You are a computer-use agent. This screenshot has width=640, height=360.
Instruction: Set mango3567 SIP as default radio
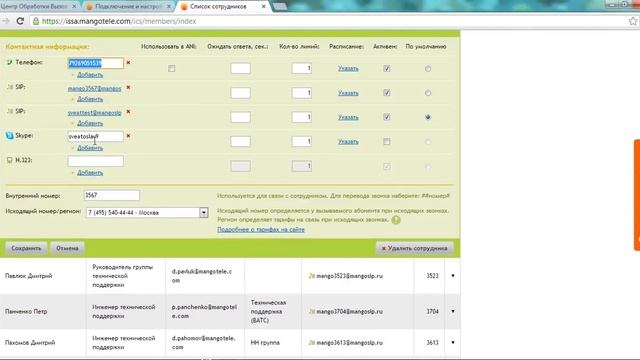(428, 93)
